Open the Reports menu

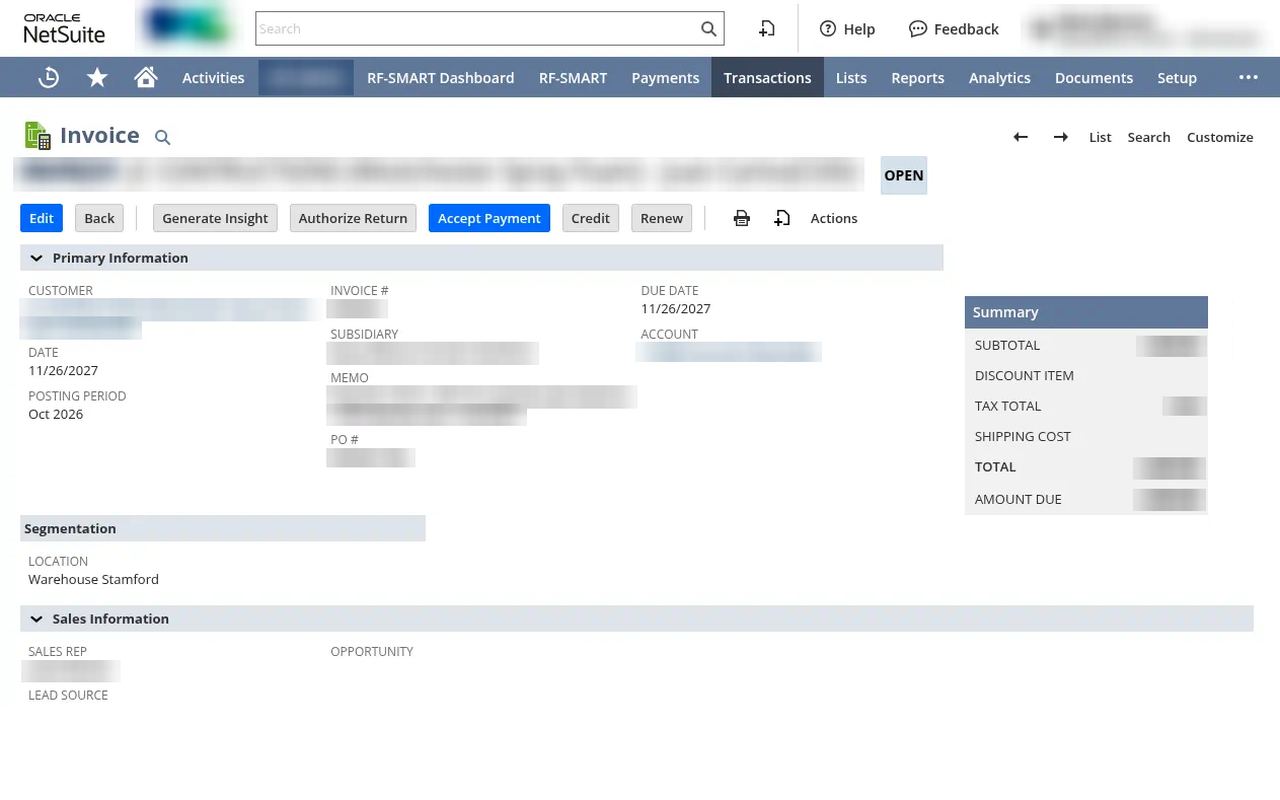point(917,77)
